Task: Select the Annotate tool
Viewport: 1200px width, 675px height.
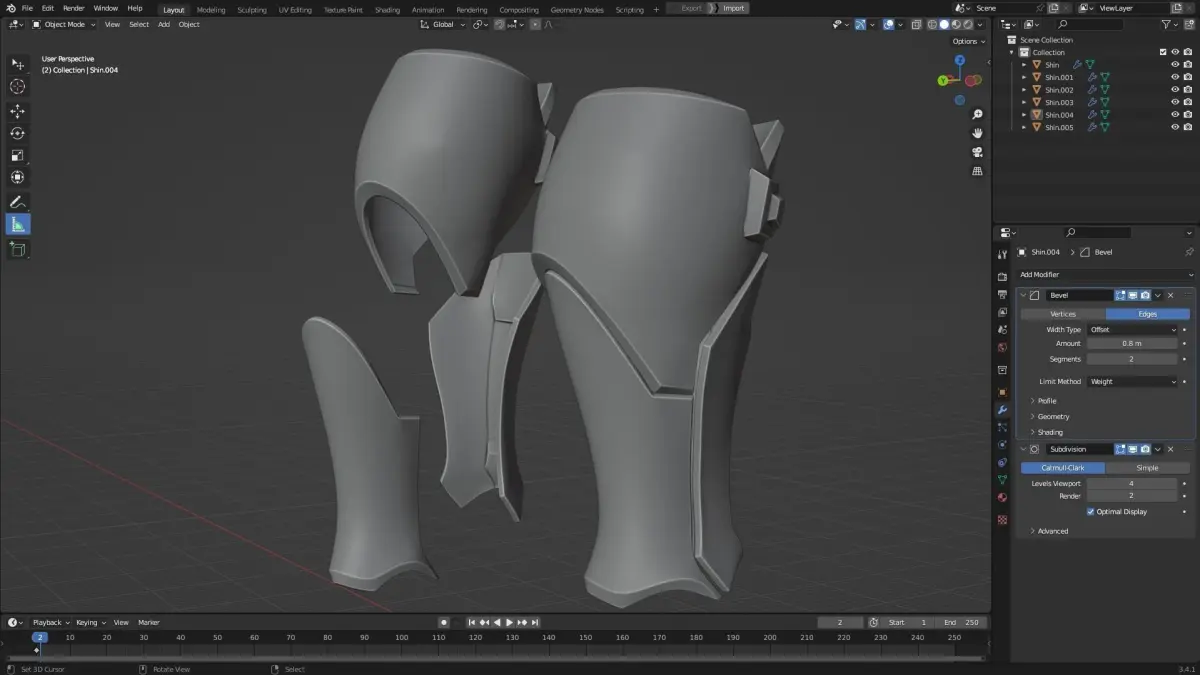Action: [18, 202]
